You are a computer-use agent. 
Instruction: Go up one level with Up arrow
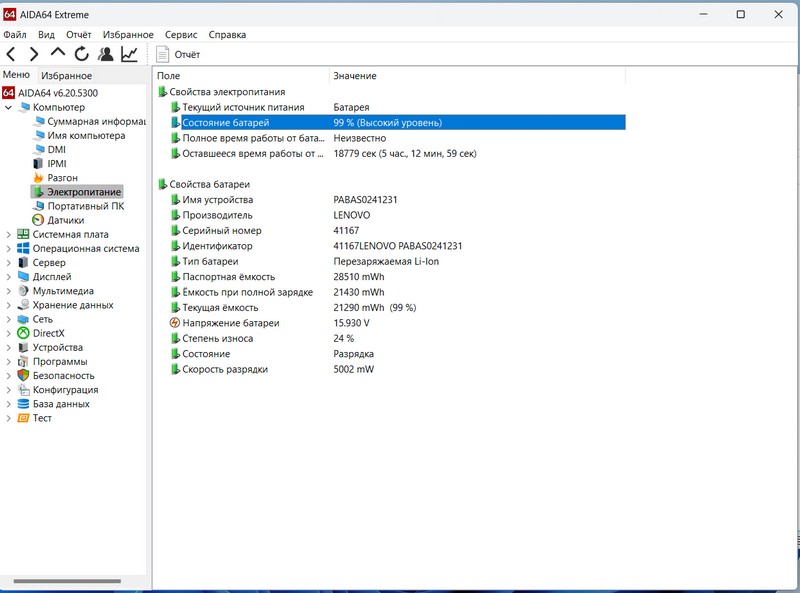(58, 54)
